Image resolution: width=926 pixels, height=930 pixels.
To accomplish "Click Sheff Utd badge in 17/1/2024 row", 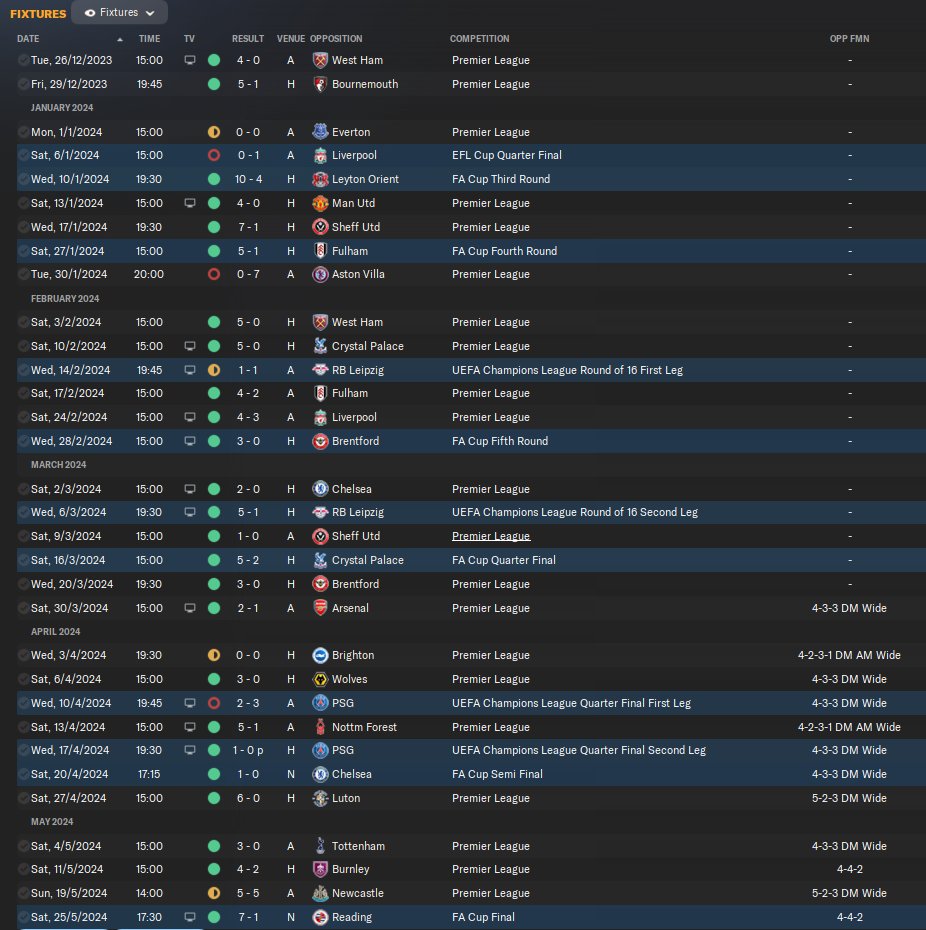I will pos(320,227).
